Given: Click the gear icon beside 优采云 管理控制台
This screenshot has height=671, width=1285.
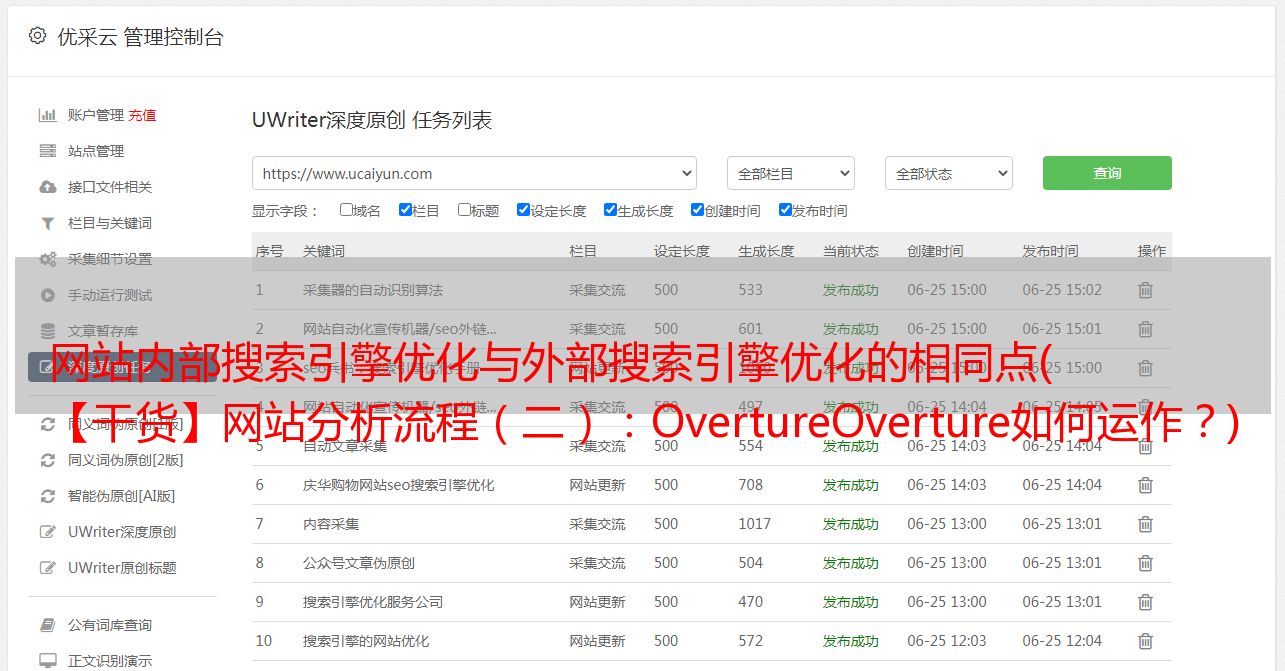Looking at the screenshot, I should [x=37, y=36].
